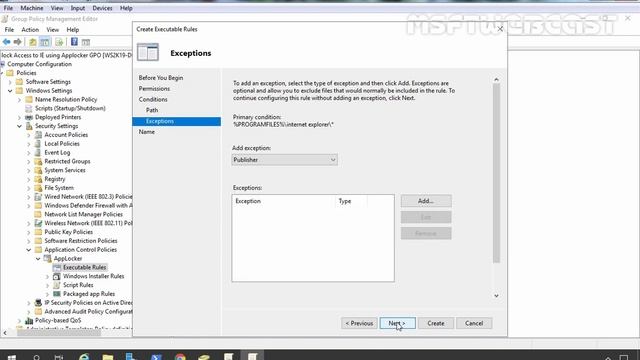Screen dimensions: 640x360
Task: Open the editor's File menu
Action: (9, 30)
